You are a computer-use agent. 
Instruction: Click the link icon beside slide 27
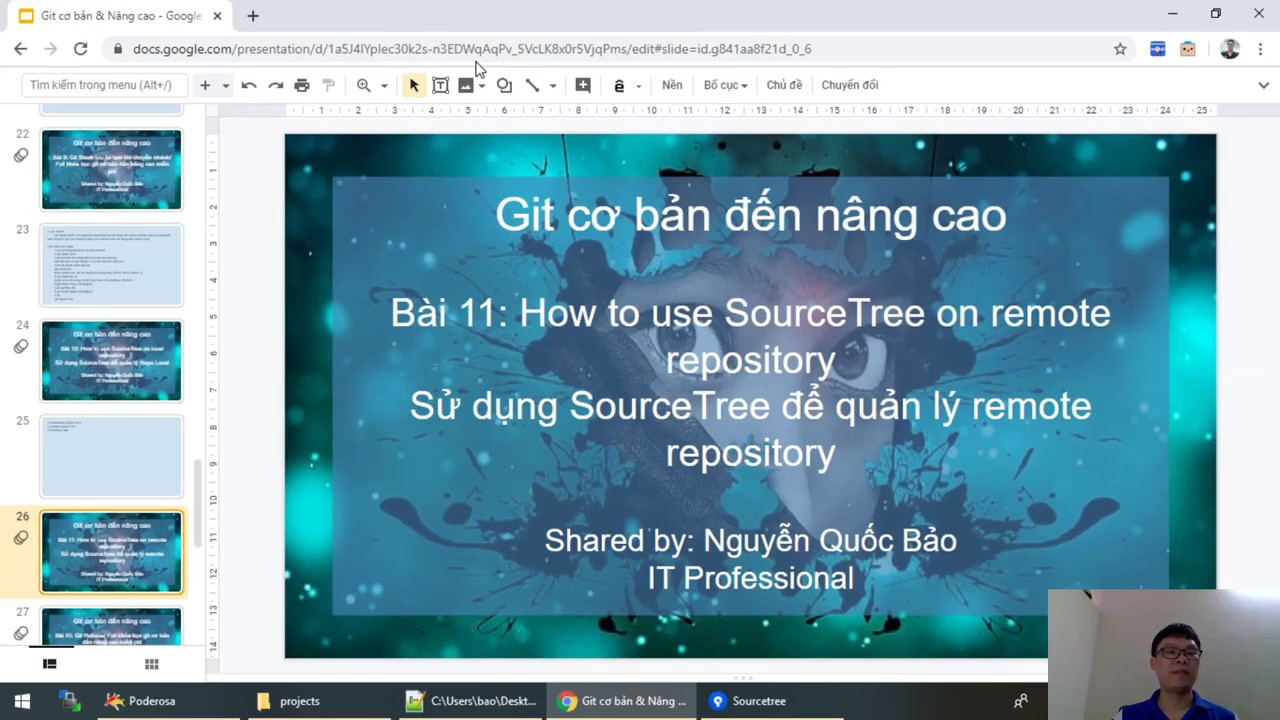[21, 633]
